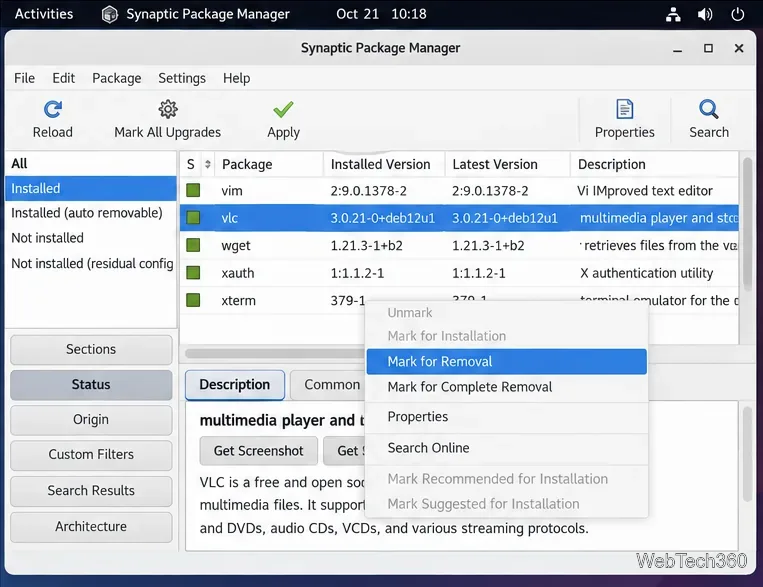Click the package list horizontal scrollbar
The width and height of the screenshot is (763, 587).
pos(275,353)
